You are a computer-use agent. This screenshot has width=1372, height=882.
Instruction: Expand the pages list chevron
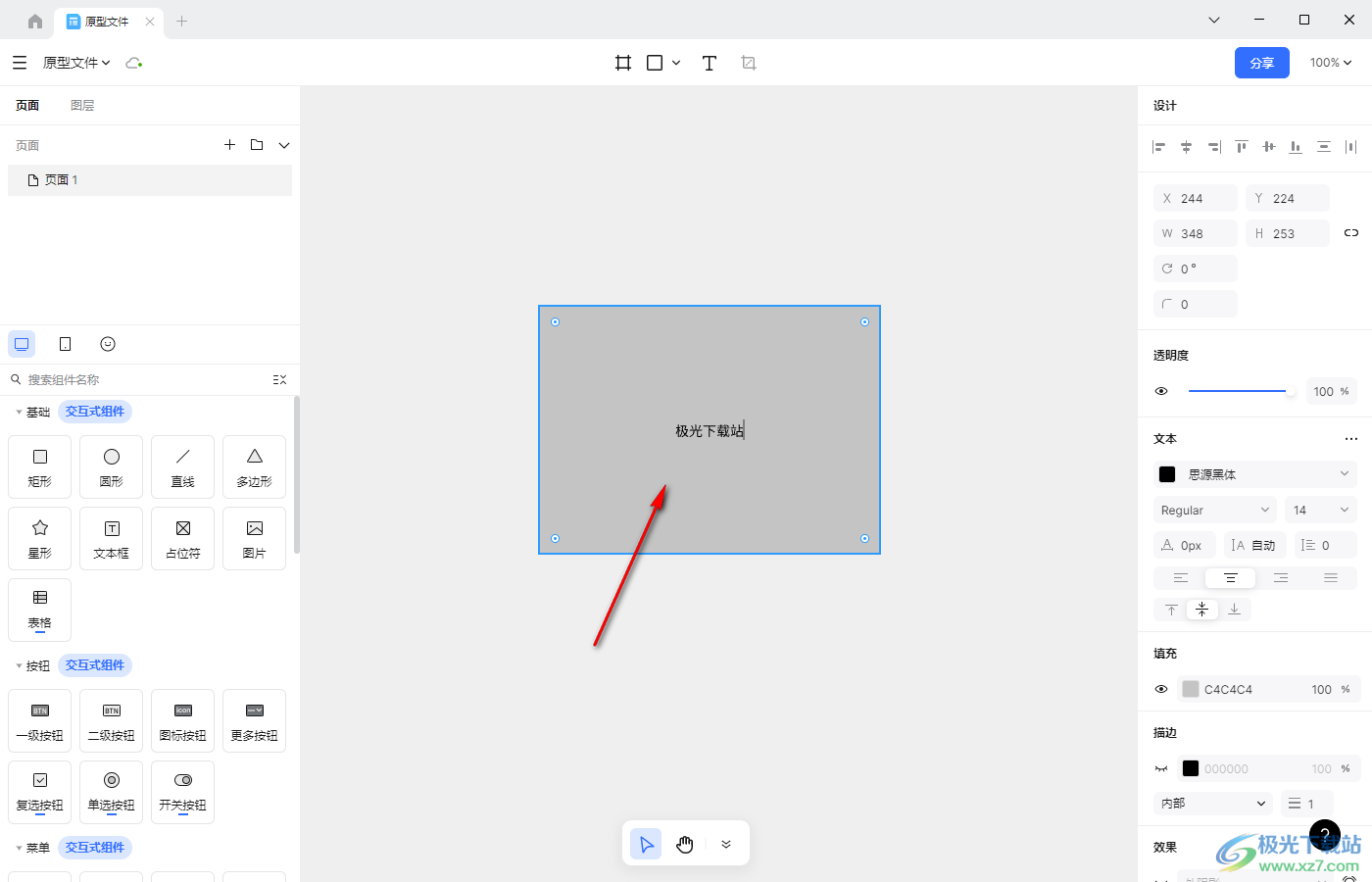(x=284, y=145)
